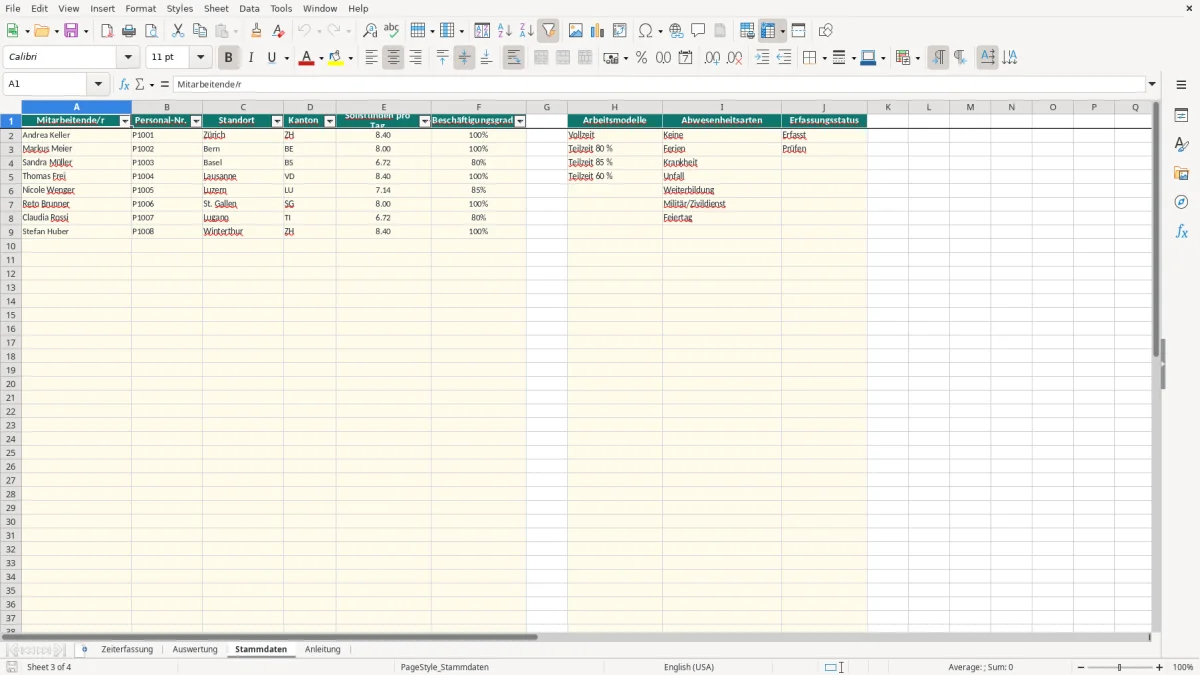The image size is (1200, 675).
Task: Click the Function Wizard fx icon
Action: [124, 85]
